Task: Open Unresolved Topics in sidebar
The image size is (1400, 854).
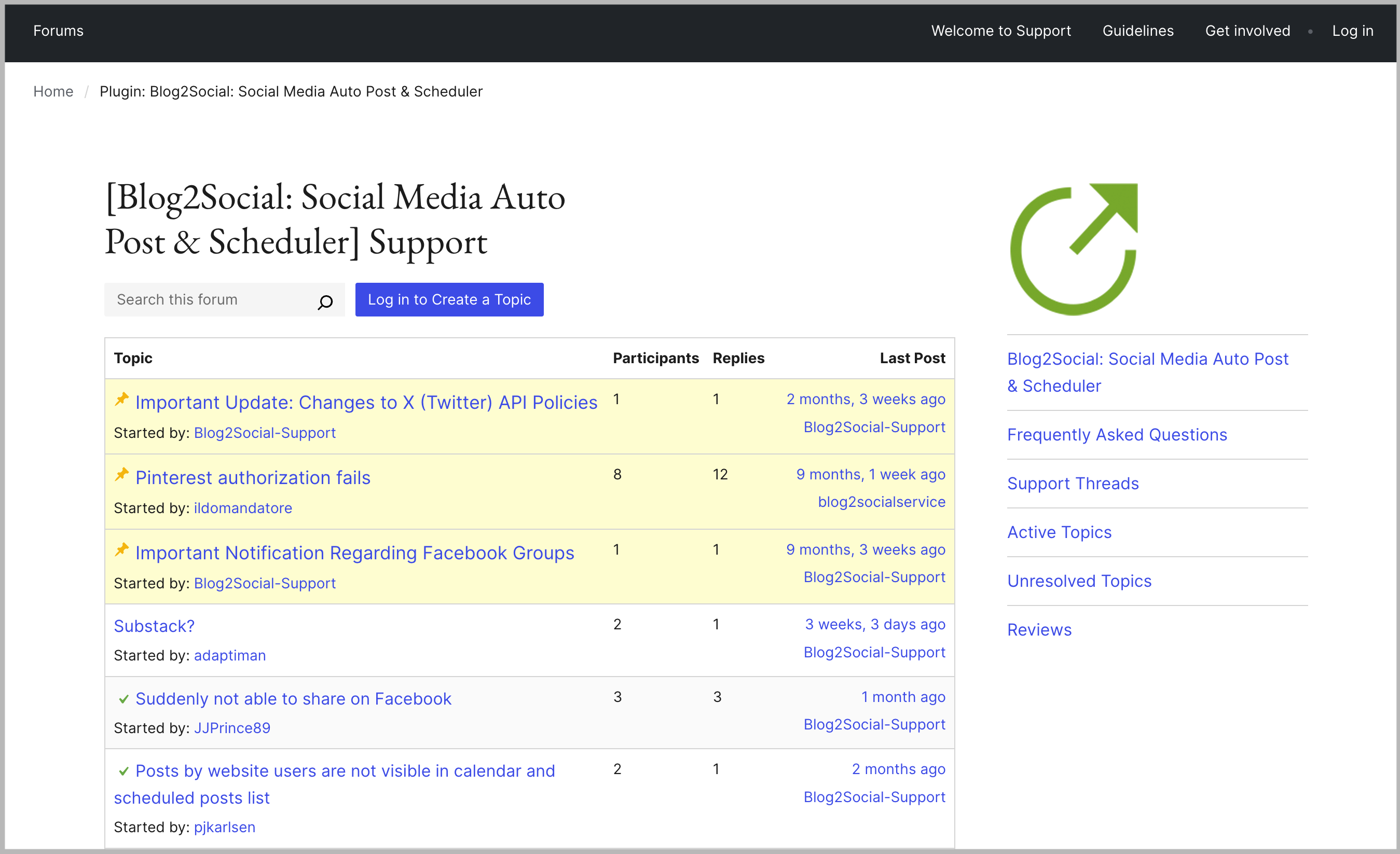Action: click(1079, 581)
